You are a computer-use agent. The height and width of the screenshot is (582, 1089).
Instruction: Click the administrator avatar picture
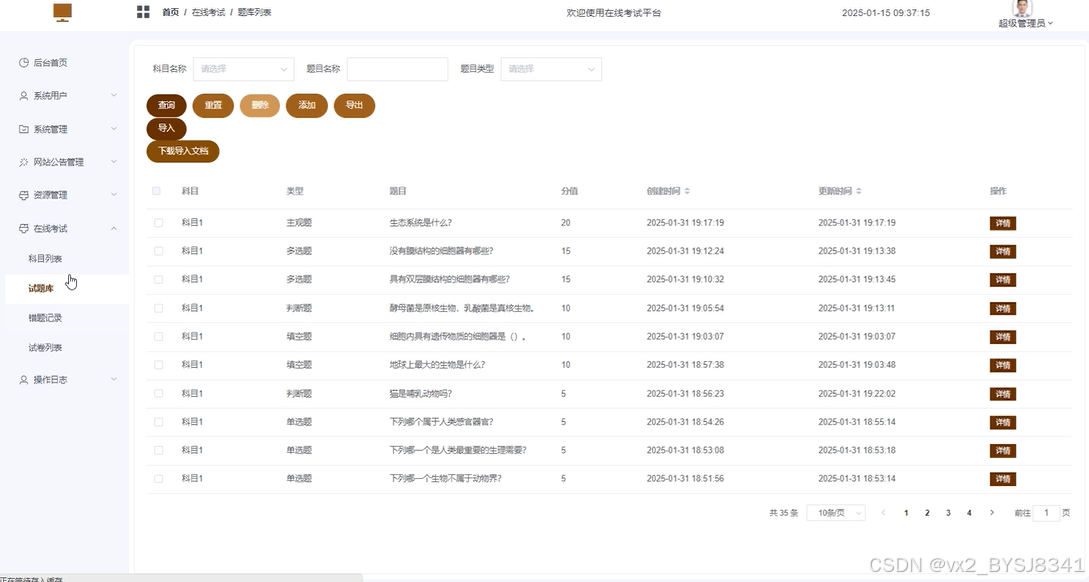pos(1022,8)
